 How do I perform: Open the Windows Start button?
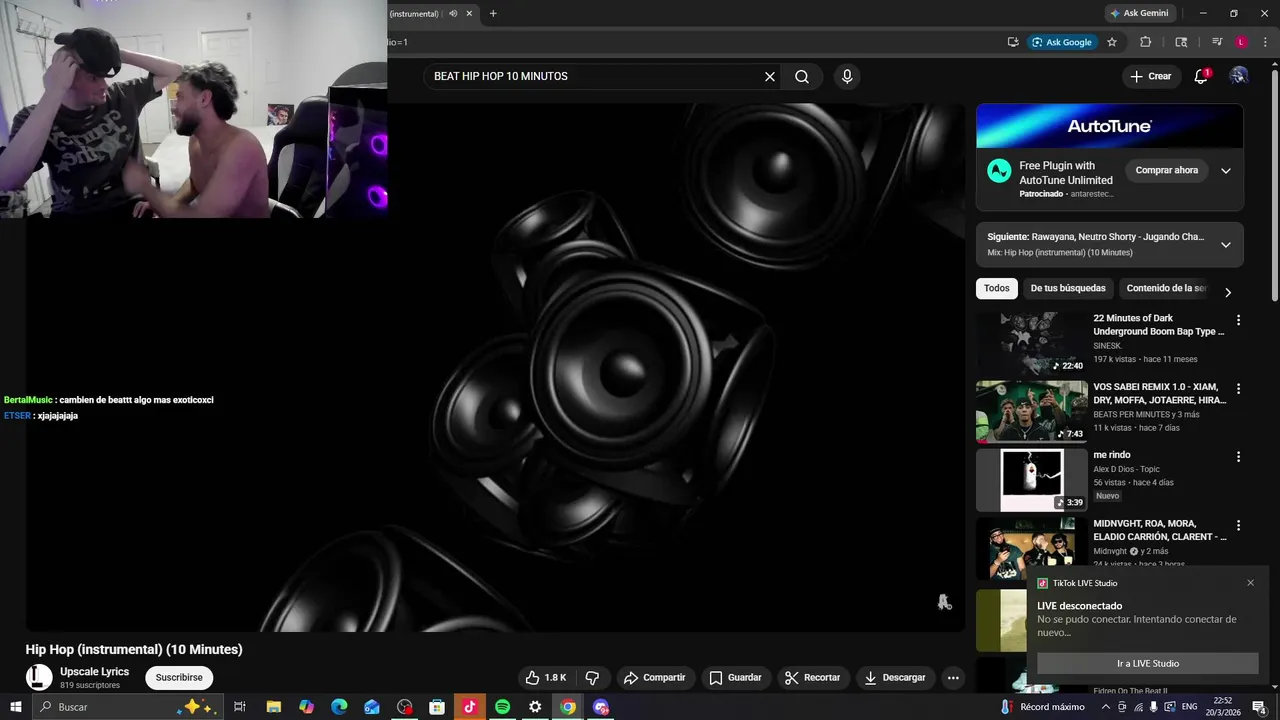[15, 707]
